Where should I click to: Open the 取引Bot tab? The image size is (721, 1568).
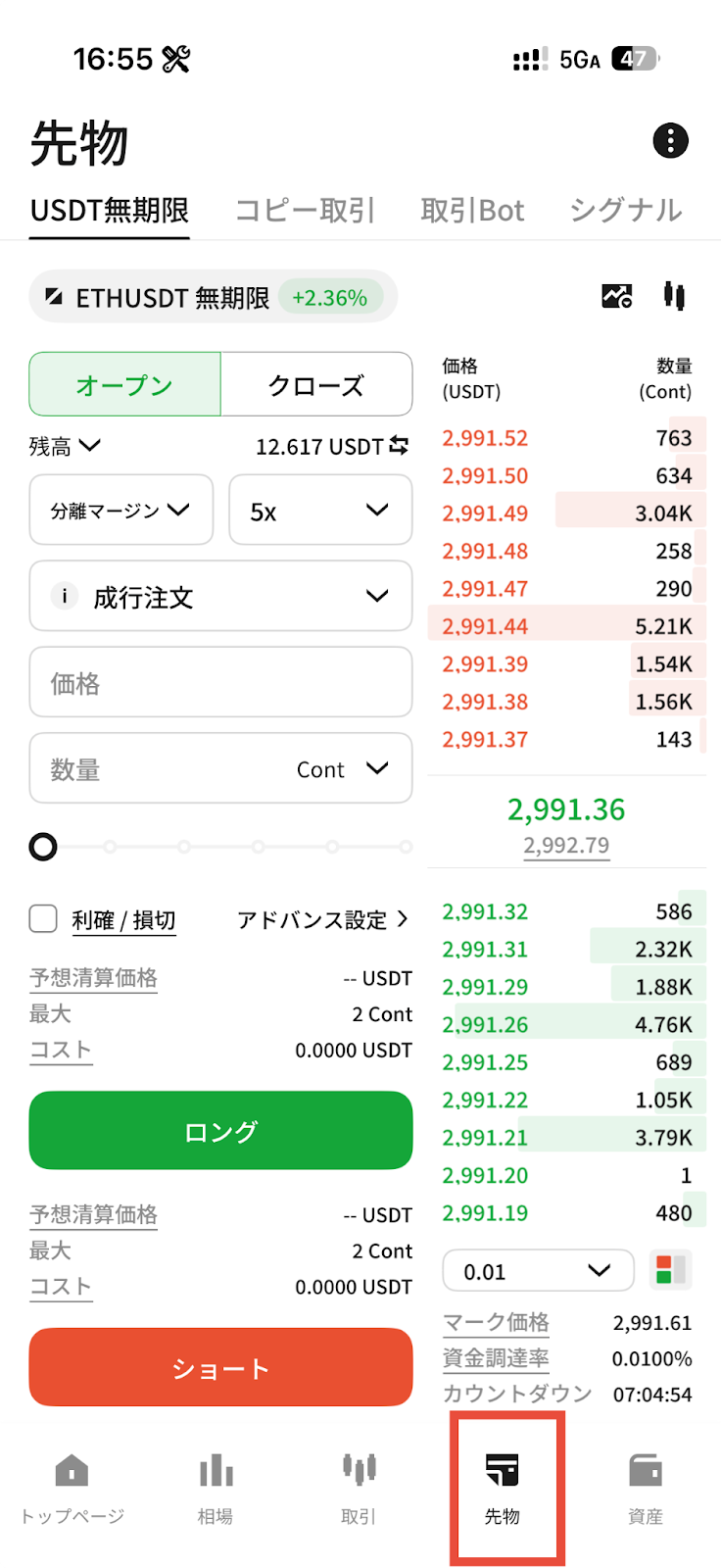(x=472, y=211)
